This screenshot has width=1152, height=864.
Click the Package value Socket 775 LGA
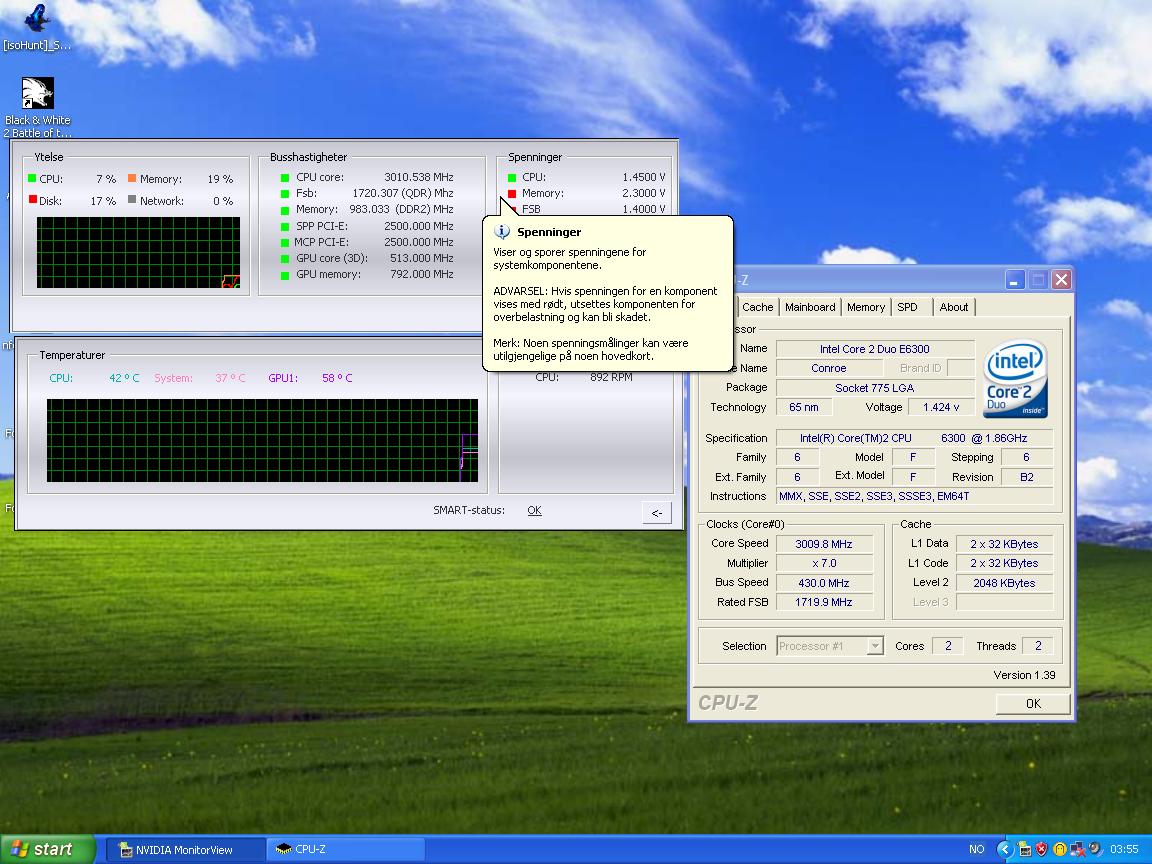pos(874,388)
